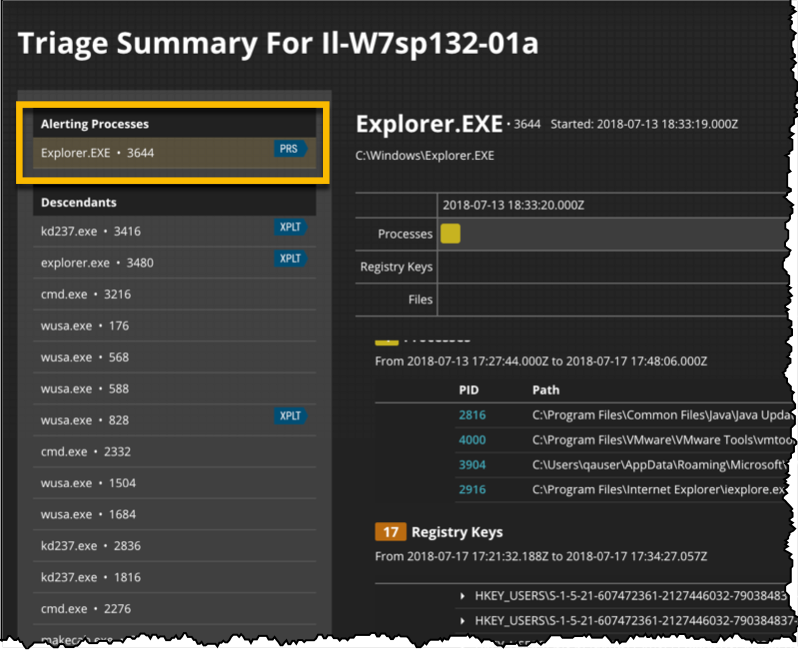Select descendant kd237.exe 2836
The height and width of the screenshot is (650, 798).
click(x=174, y=546)
